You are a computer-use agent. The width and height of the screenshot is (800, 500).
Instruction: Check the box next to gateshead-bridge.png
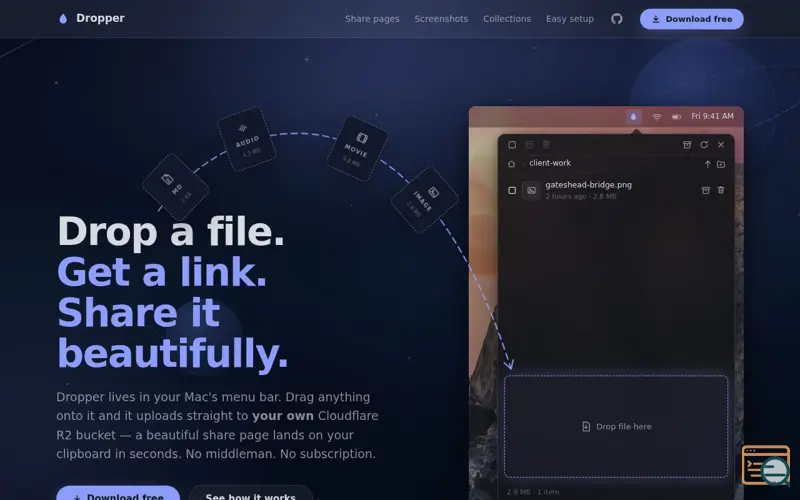coord(512,190)
